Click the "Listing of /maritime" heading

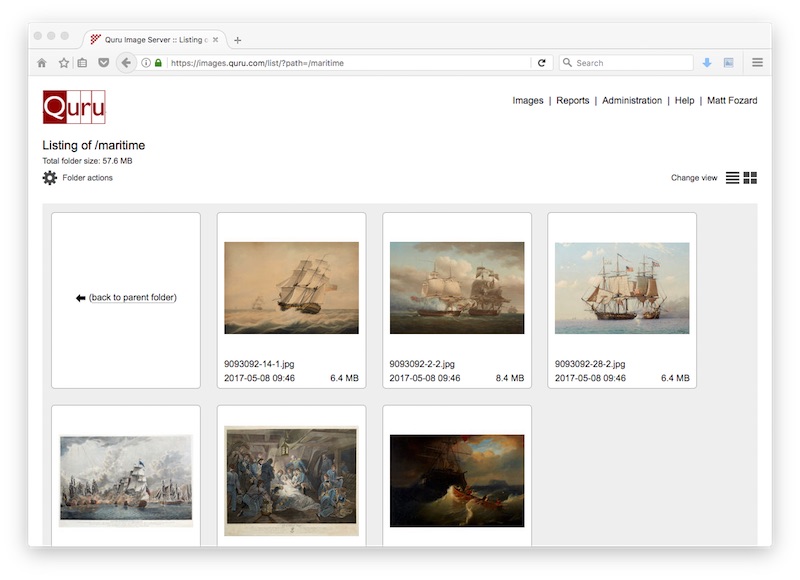pos(93,145)
